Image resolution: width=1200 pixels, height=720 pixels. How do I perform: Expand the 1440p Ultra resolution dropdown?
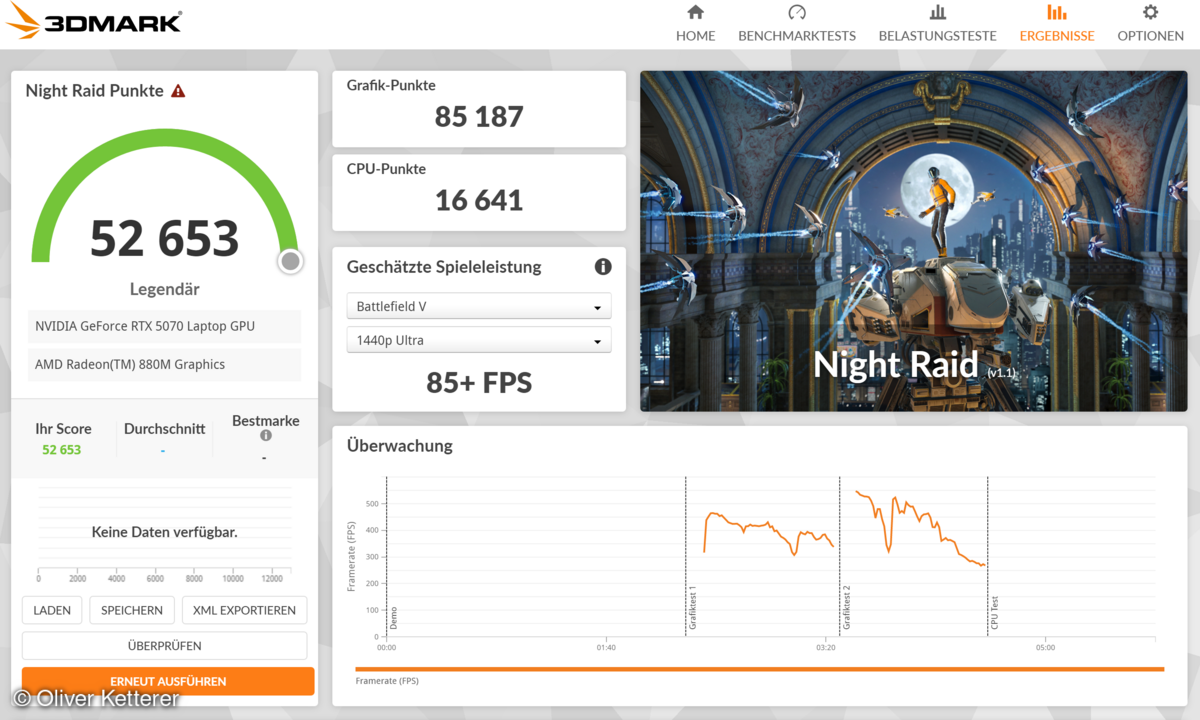coord(479,341)
